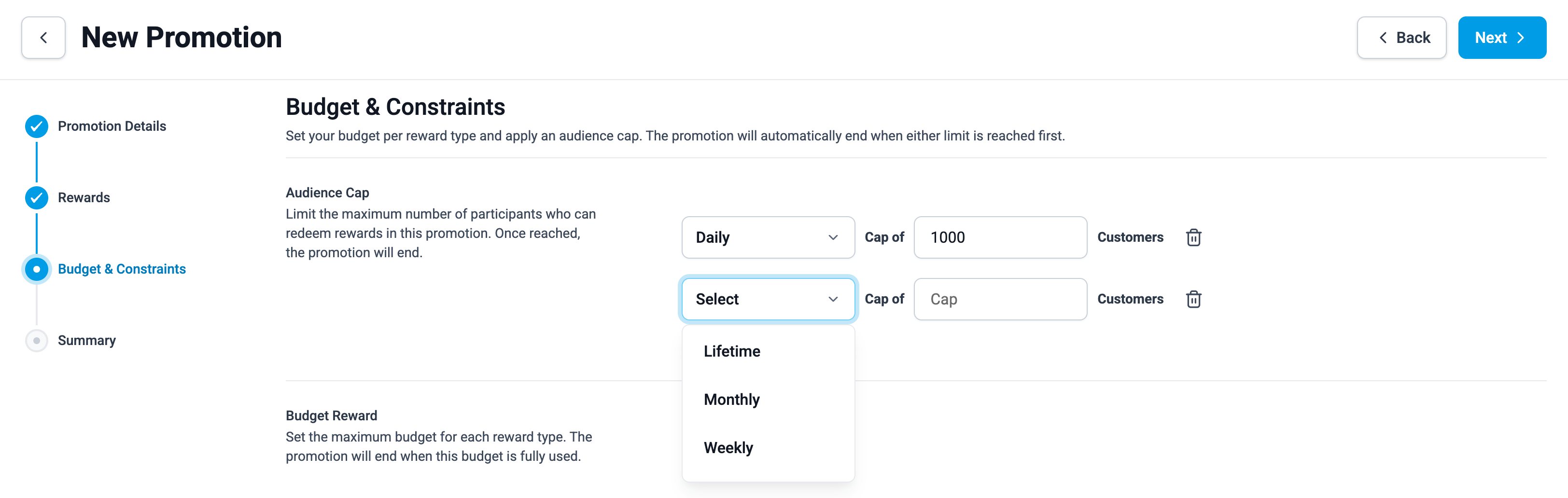
Task: Go to Promotion Details step
Action: click(x=112, y=126)
